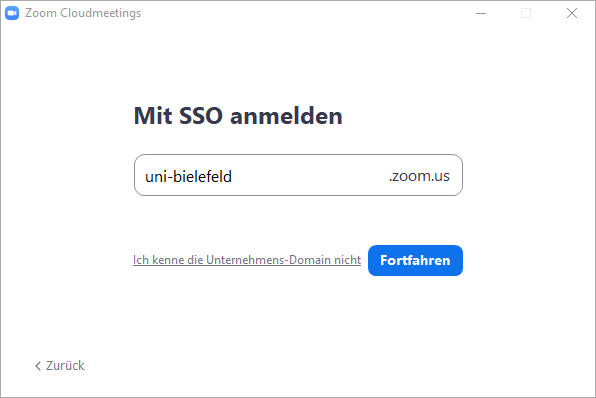Viewport: 596px width, 398px height.
Task: Click the word 'SSO' in the heading
Action: [x=201, y=116]
